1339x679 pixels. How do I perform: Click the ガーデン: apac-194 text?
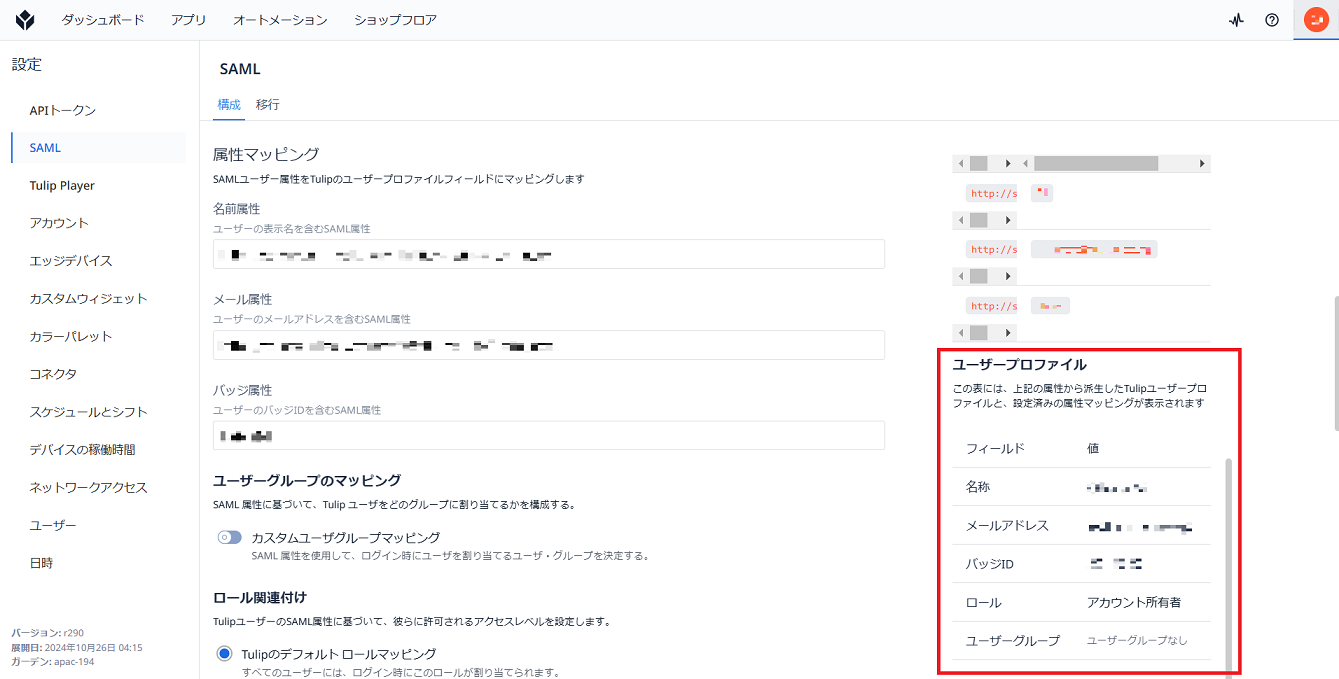tap(53, 662)
